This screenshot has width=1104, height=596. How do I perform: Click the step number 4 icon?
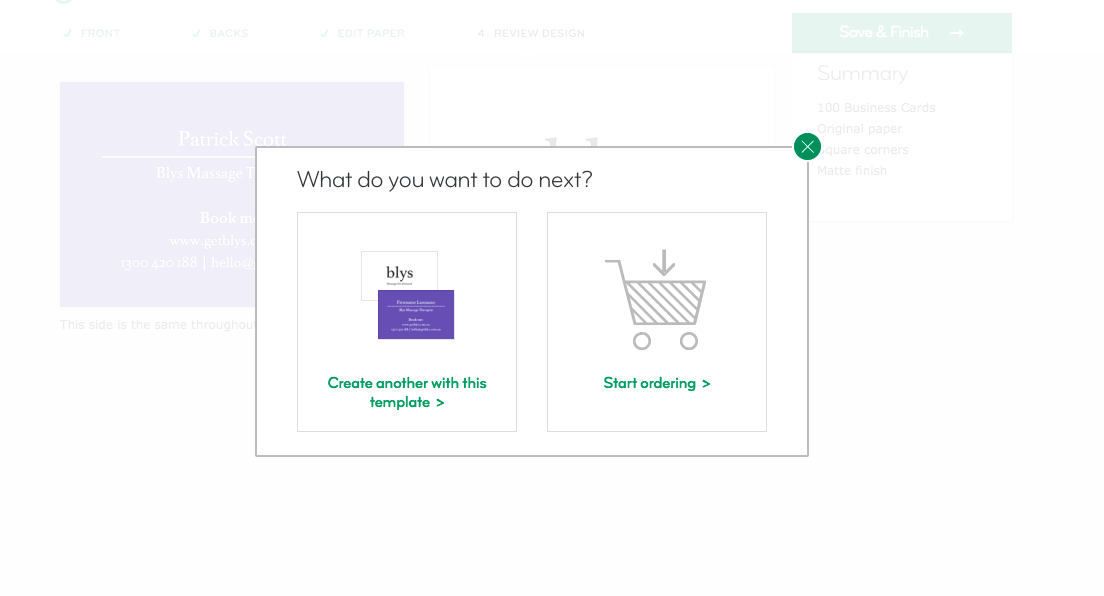coord(481,33)
